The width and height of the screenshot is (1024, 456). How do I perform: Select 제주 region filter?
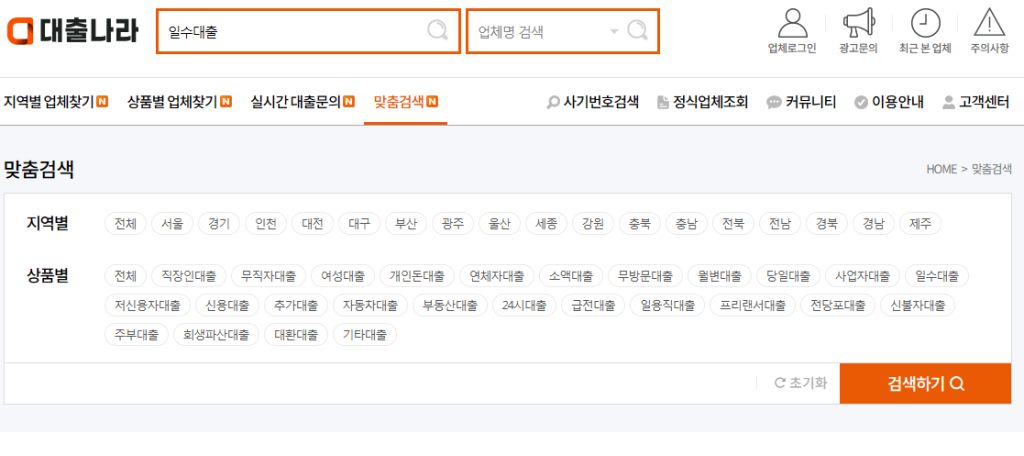920,224
